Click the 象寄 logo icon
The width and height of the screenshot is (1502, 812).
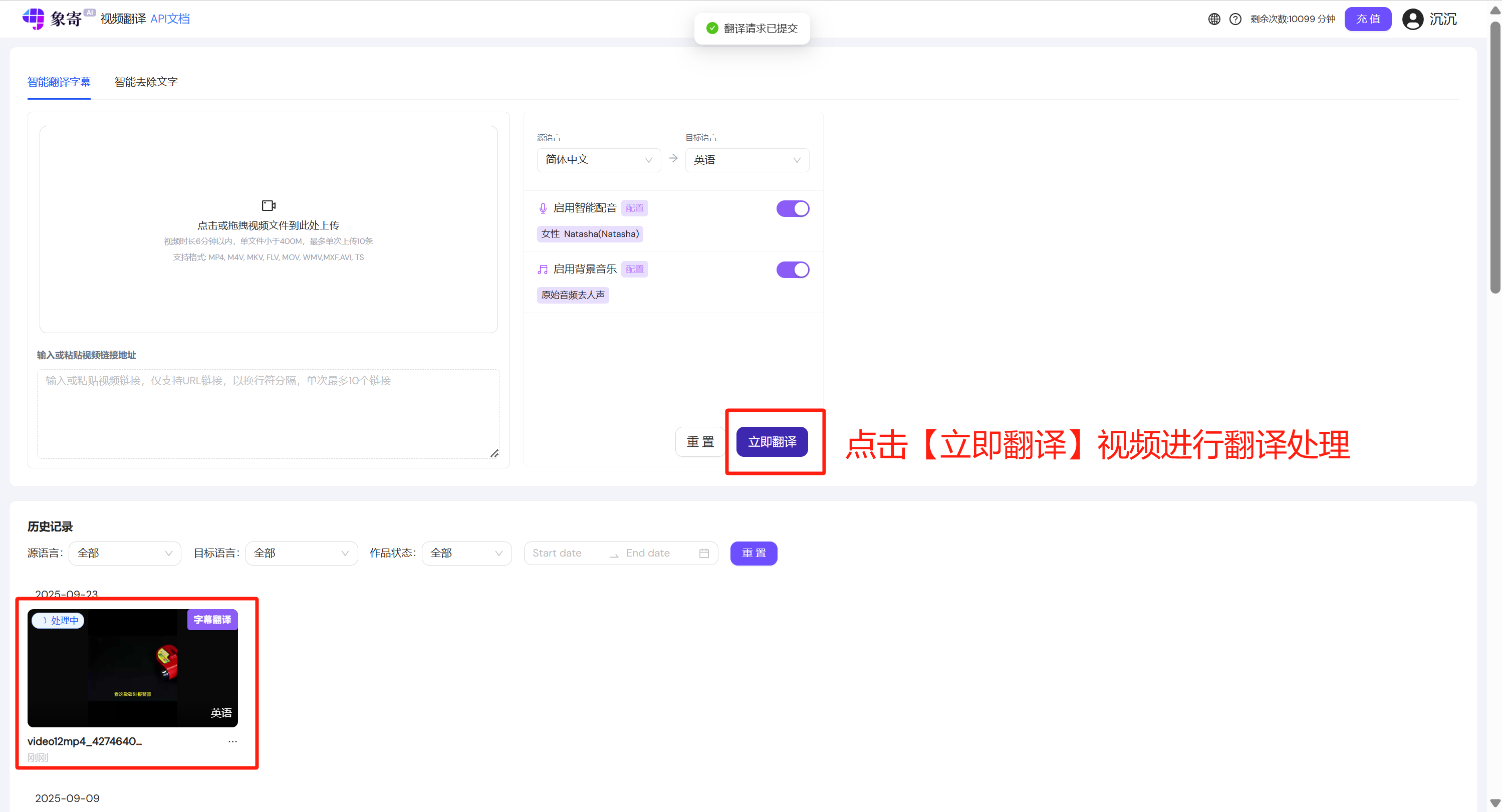34,19
